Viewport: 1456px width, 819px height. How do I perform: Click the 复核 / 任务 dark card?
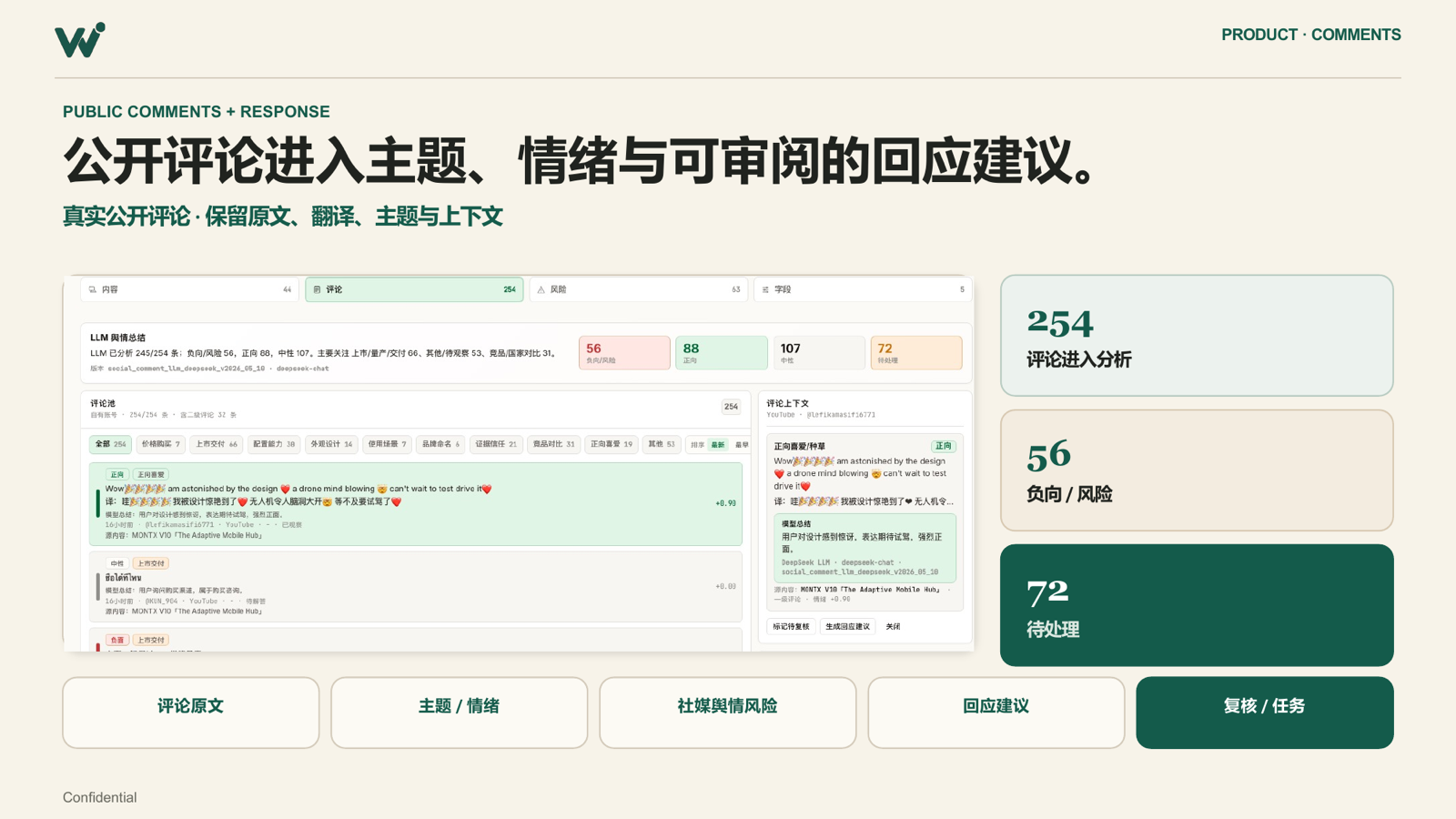1265,713
